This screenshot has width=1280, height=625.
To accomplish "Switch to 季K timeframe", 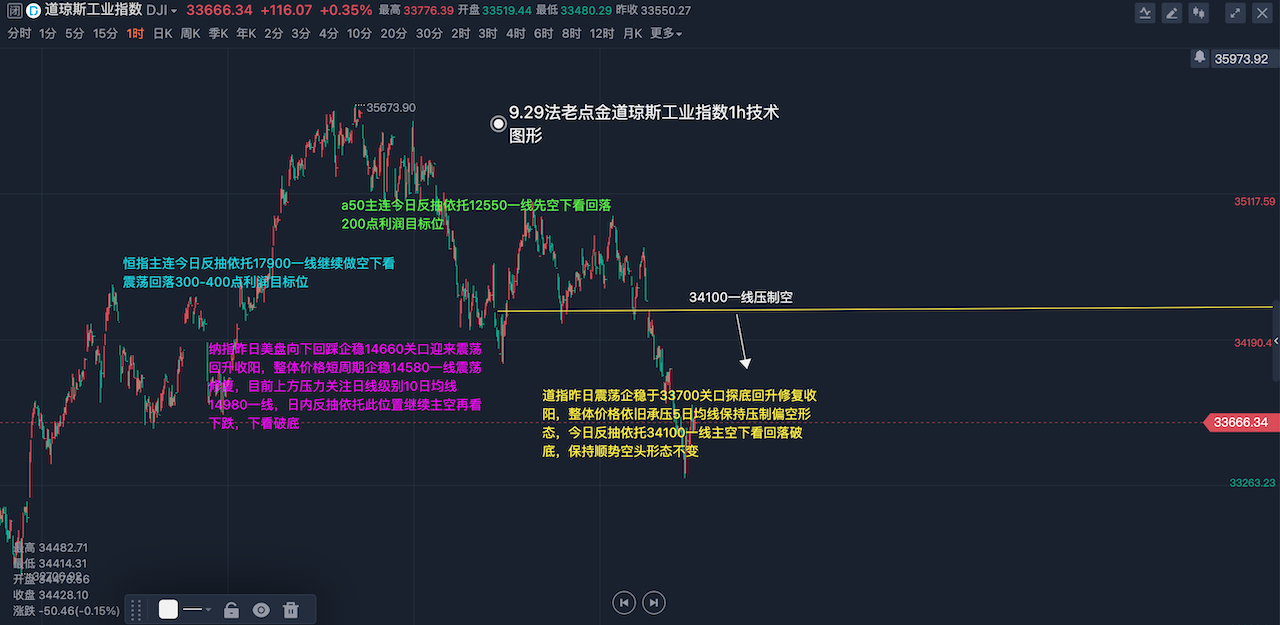I will [218, 33].
